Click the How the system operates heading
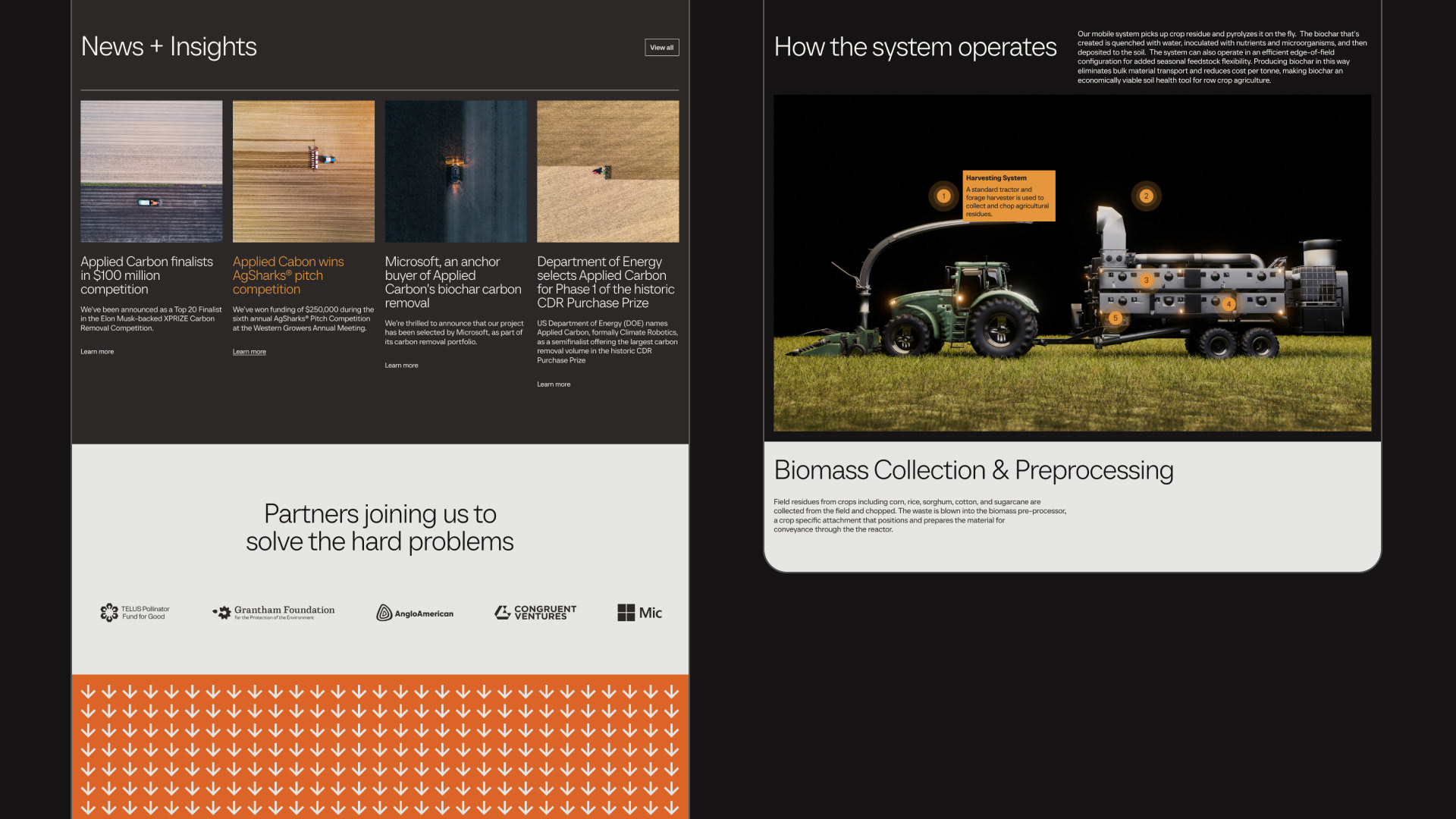Image resolution: width=1456 pixels, height=819 pixels. (x=915, y=47)
